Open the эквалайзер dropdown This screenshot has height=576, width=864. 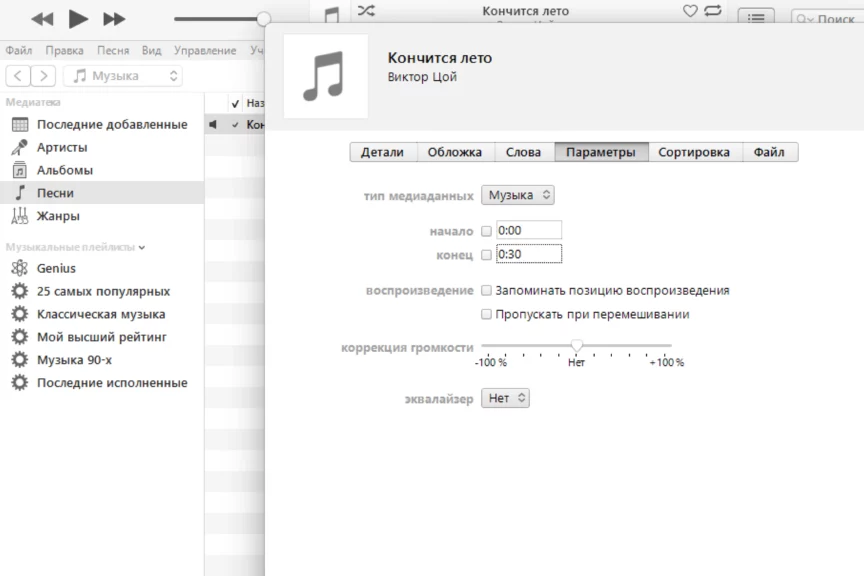click(x=506, y=398)
